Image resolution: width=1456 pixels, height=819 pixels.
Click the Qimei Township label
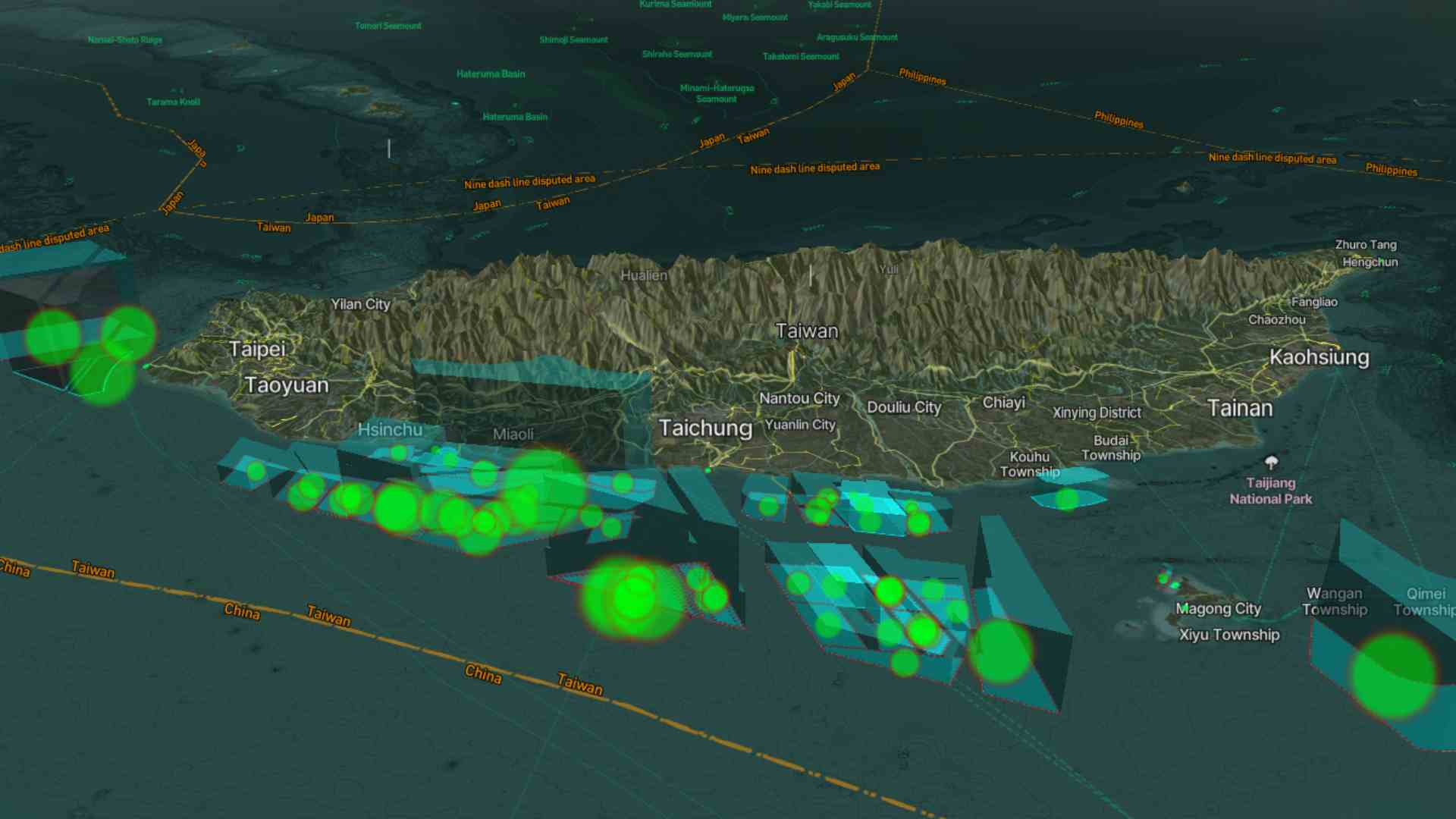(1425, 601)
